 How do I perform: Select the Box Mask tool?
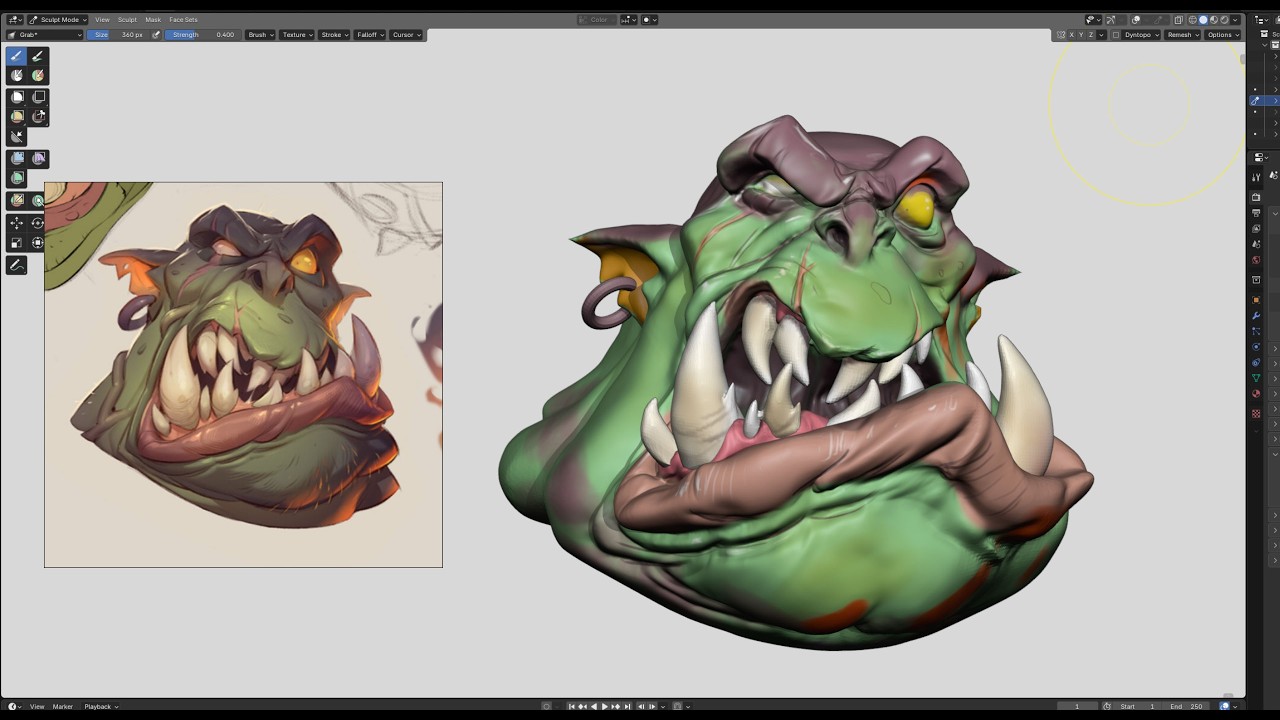point(16,97)
